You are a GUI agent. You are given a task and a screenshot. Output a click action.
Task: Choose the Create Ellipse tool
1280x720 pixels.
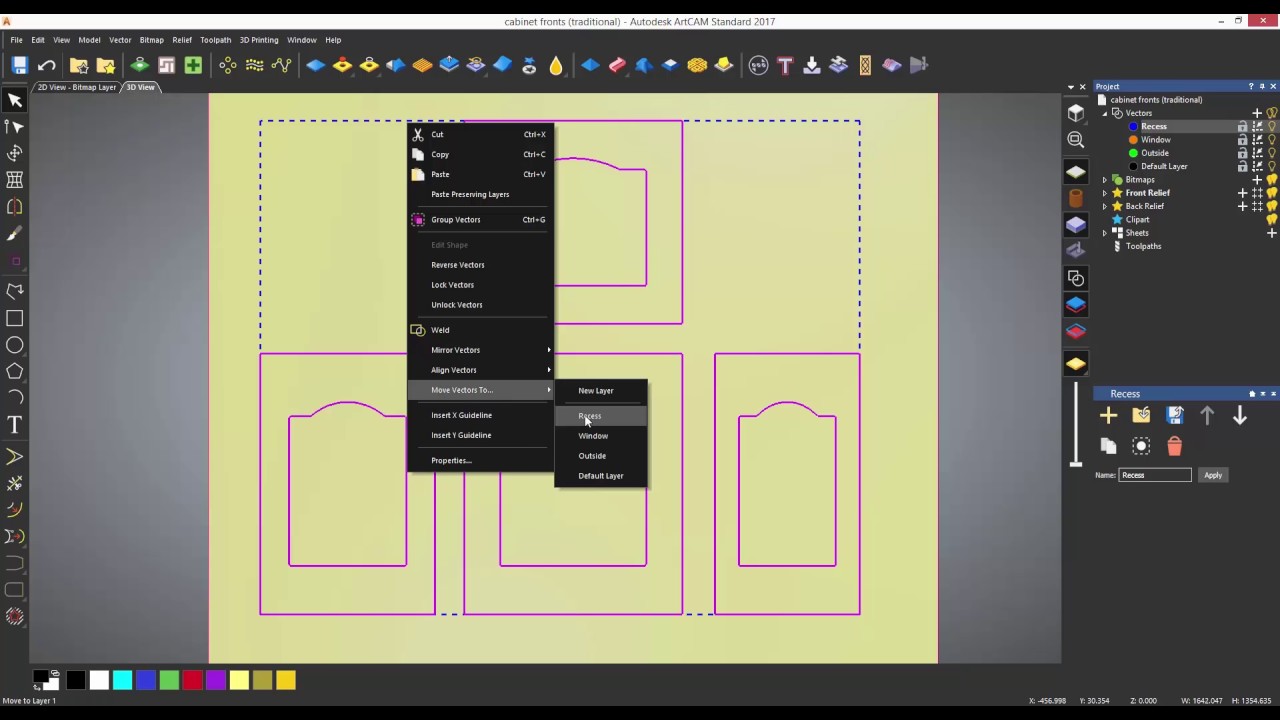click(x=15, y=345)
